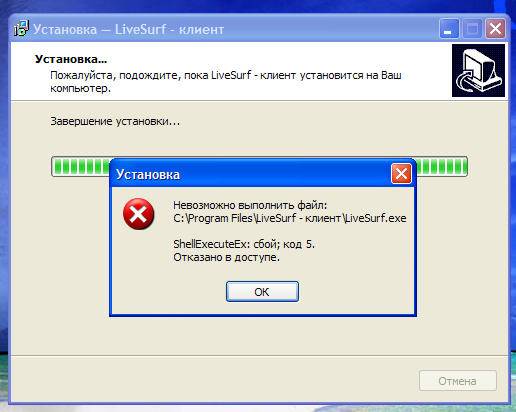Click the installer setup icon in the title bar
Screen dimensions: 516x412
22,28
